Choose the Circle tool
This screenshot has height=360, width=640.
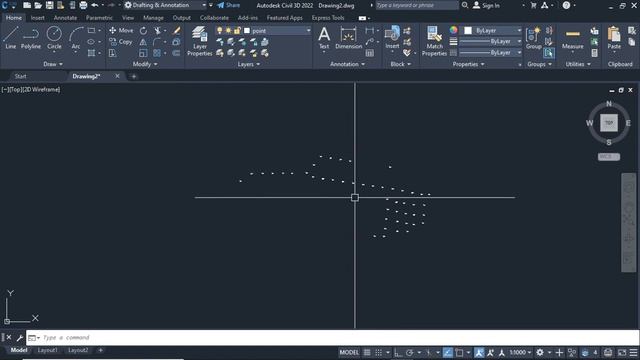[x=54, y=38]
